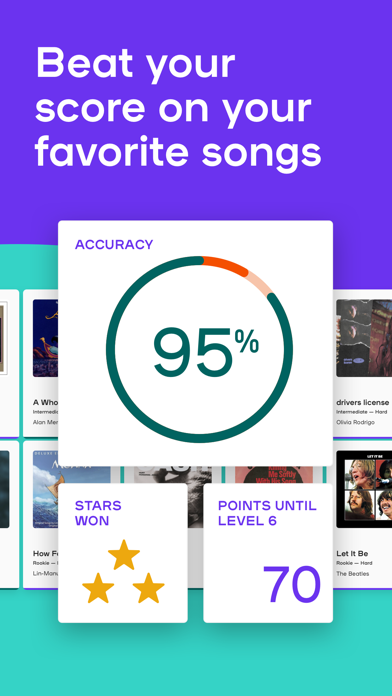Click the bottom-right gold star
This screenshot has width=392, height=696.
coord(149,588)
